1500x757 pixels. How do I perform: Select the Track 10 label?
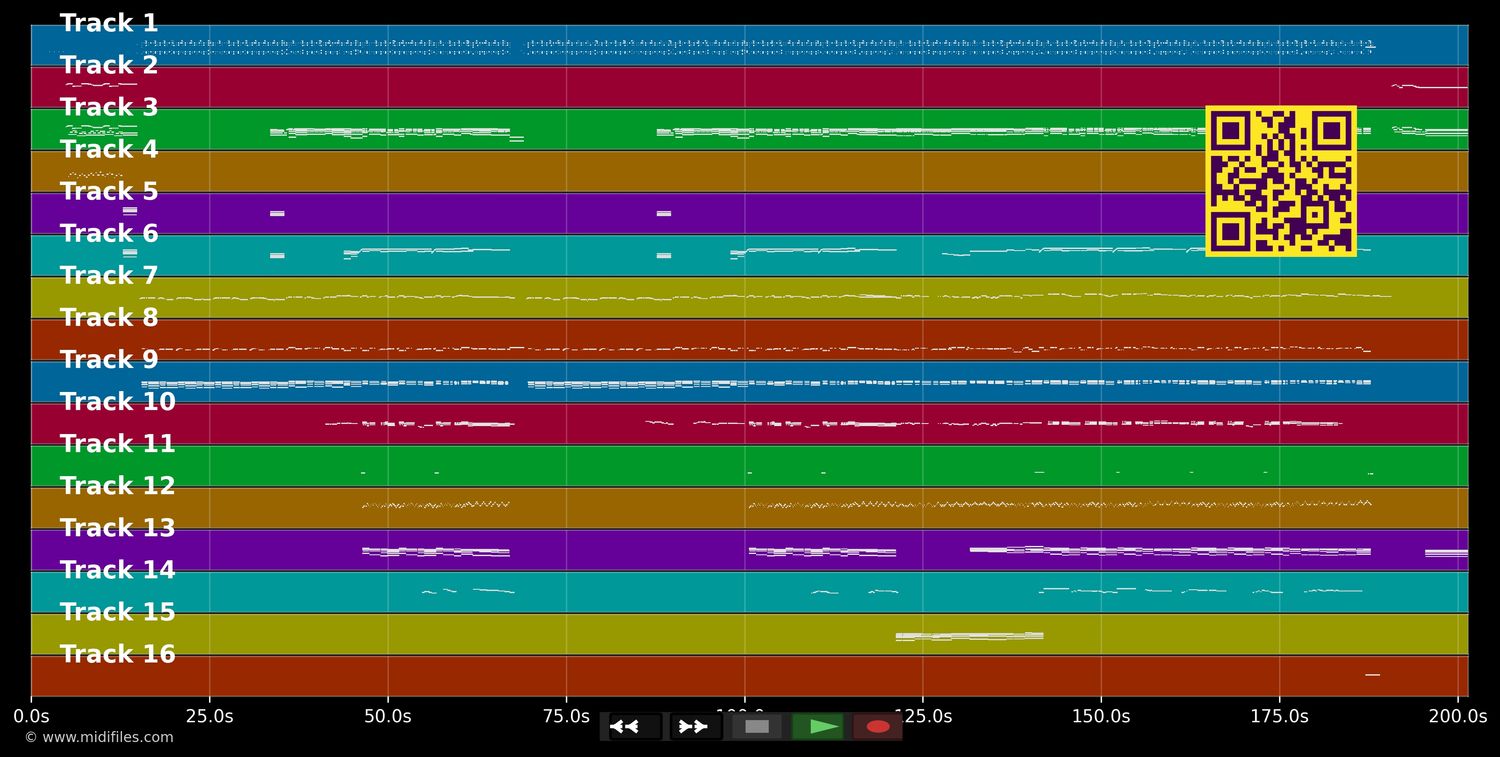point(118,401)
